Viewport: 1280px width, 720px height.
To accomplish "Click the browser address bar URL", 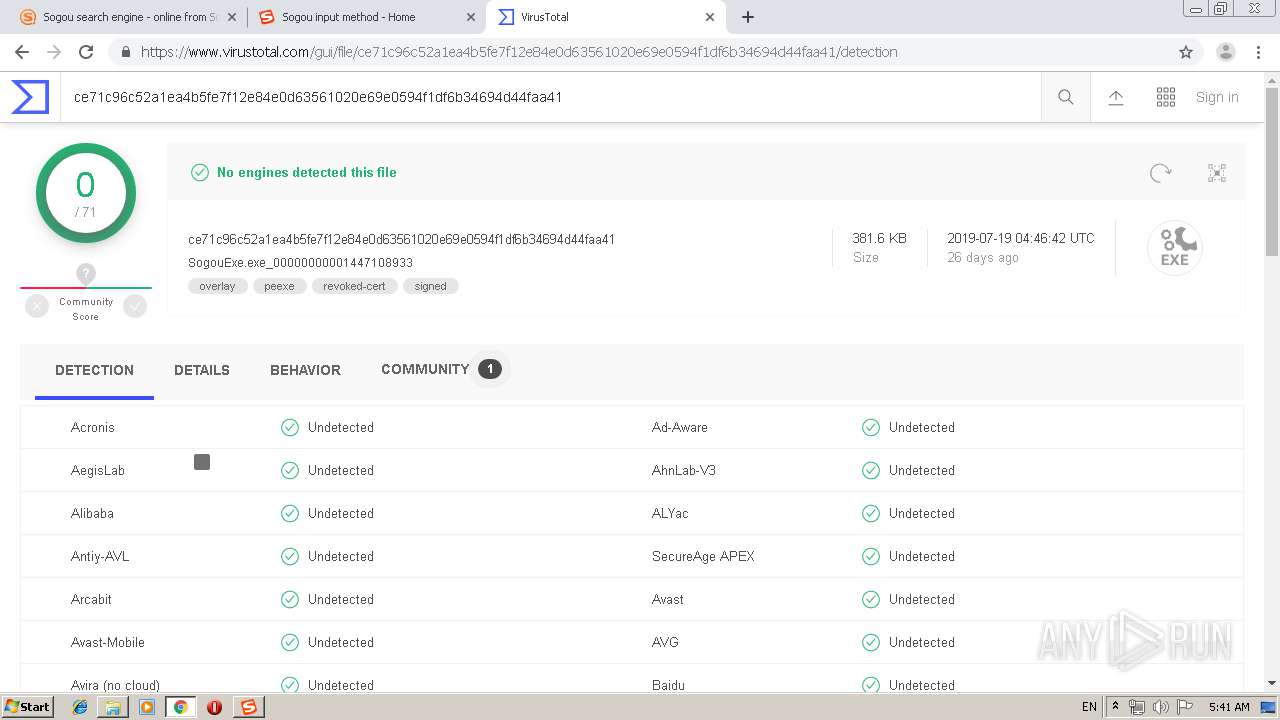I will coord(519,52).
